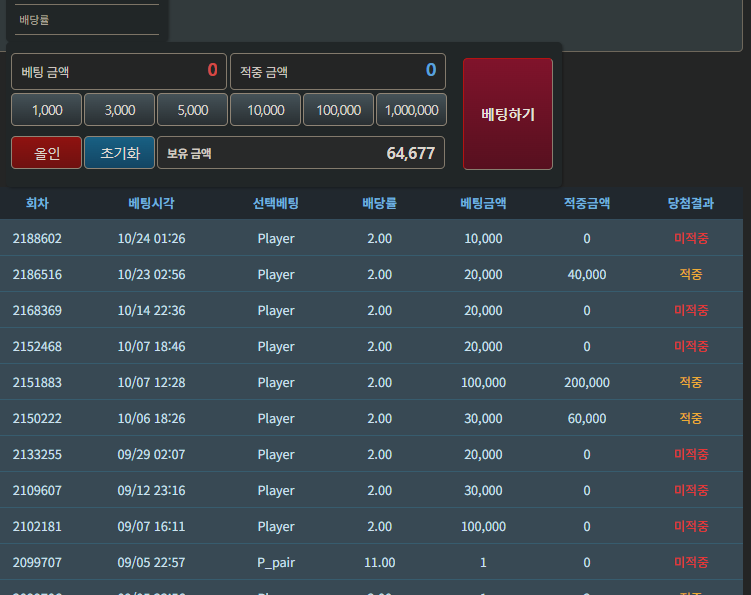Select round number 2168369

[37, 310]
